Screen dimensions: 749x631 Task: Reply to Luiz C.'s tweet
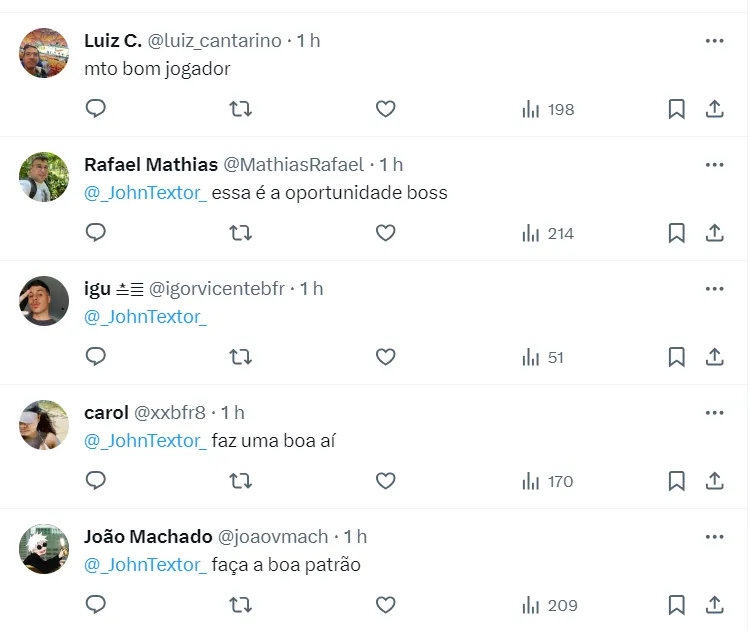point(96,109)
